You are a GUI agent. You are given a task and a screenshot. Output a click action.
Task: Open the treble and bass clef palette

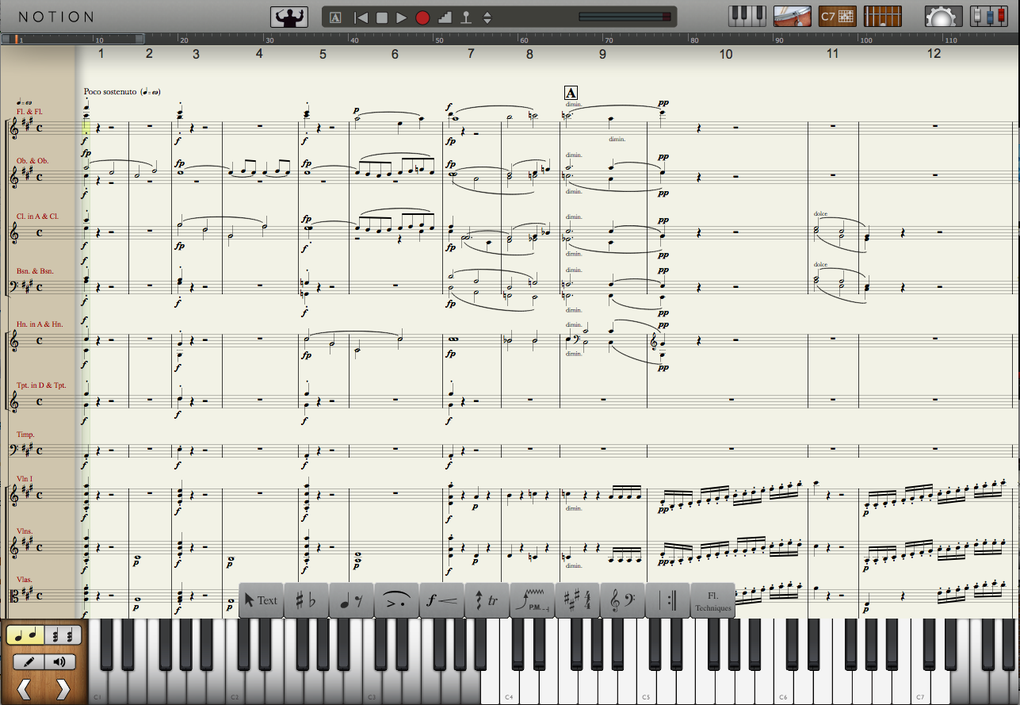623,600
